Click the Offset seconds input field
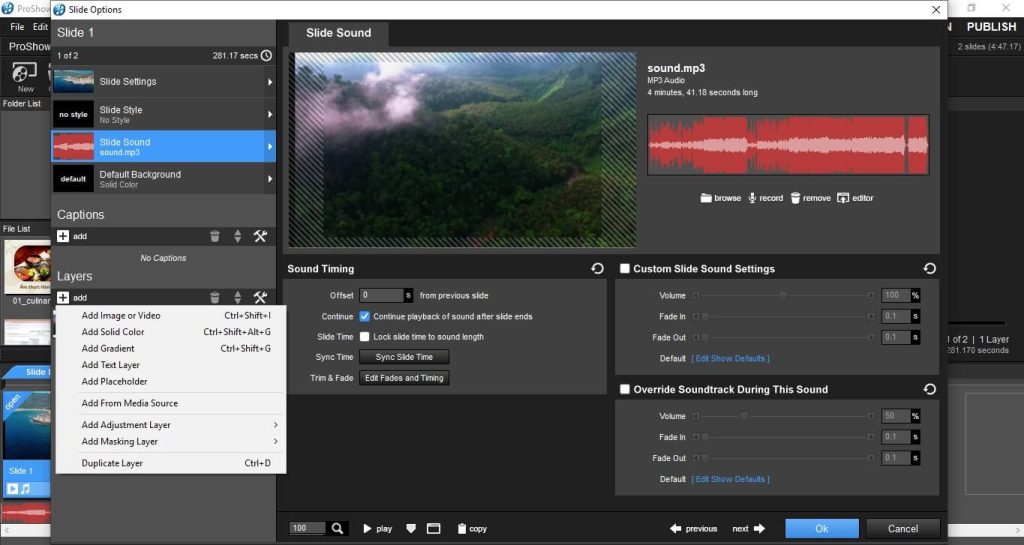1024x545 pixels. point(381,296)
